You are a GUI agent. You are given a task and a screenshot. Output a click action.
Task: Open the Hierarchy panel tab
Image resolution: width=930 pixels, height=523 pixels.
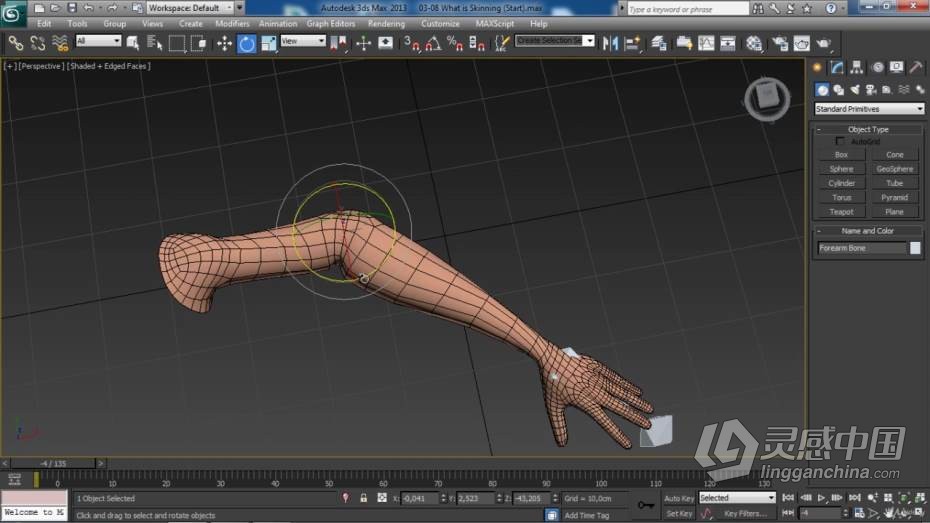click(x=856, y=67)
